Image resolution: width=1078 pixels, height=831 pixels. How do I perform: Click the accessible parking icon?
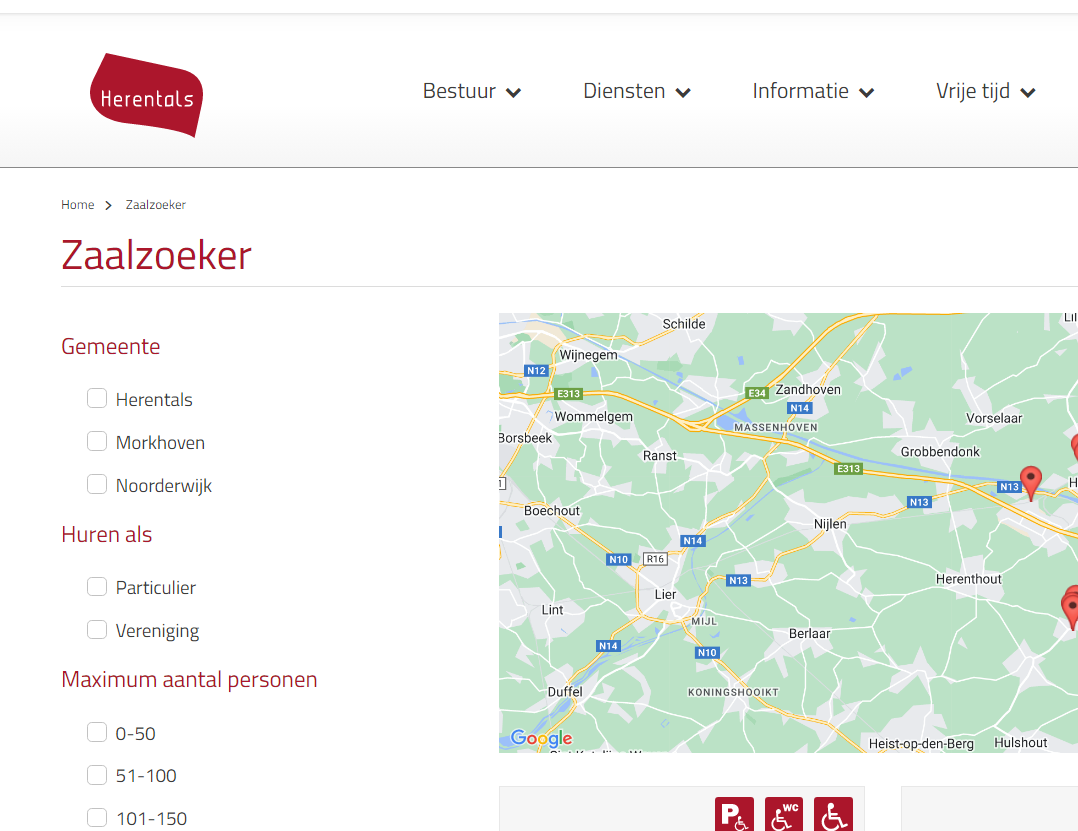point(734,815)
